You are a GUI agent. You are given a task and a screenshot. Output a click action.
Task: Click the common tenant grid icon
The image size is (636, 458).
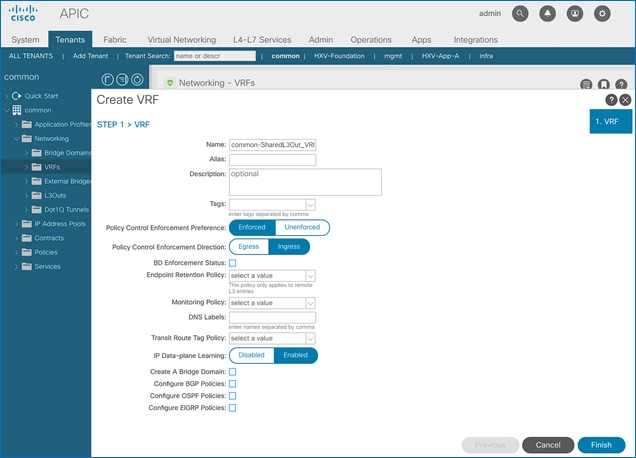17,110
